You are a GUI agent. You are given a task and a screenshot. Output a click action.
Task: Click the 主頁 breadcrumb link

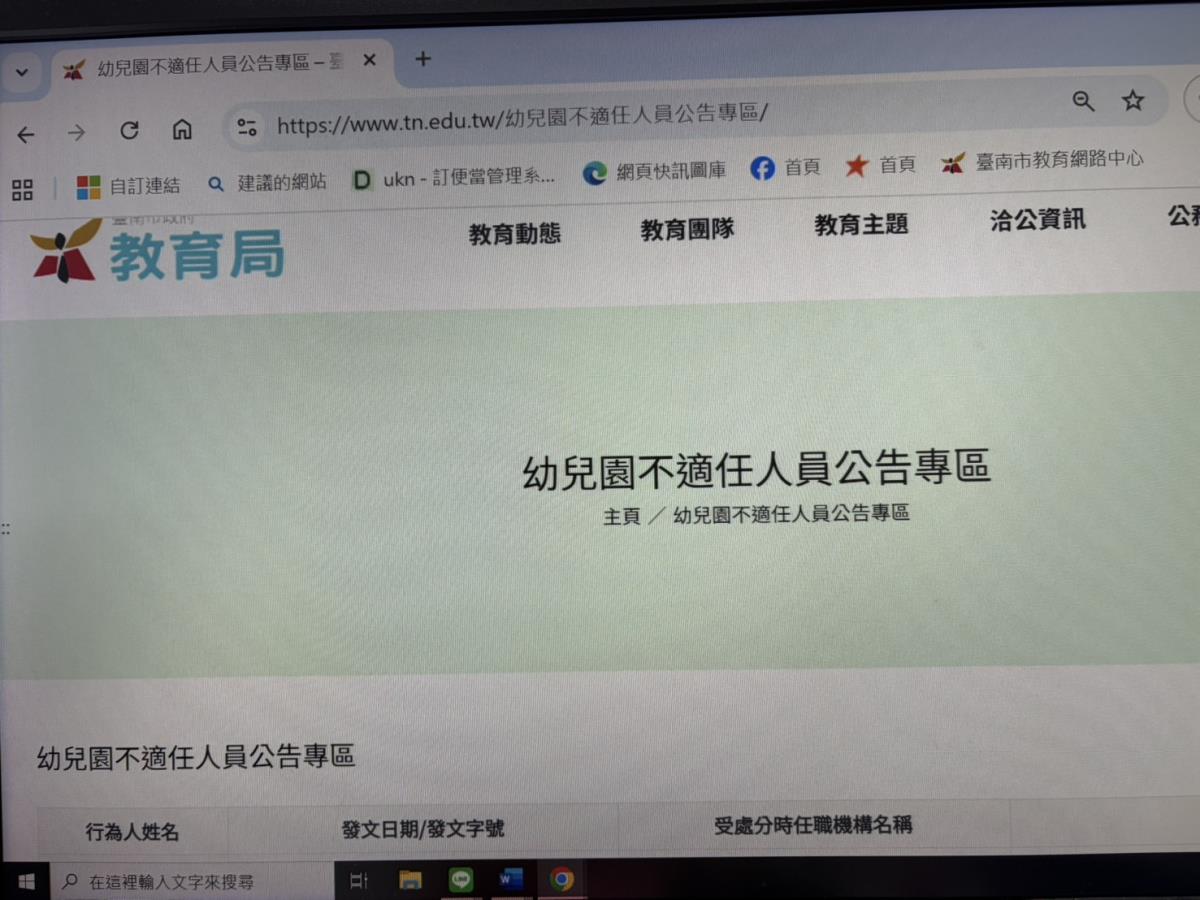620,517
